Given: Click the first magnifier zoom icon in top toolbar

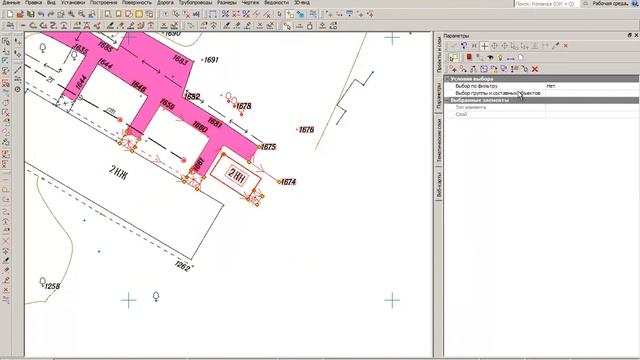Looking at the screenshot, I should click(71, 14).
